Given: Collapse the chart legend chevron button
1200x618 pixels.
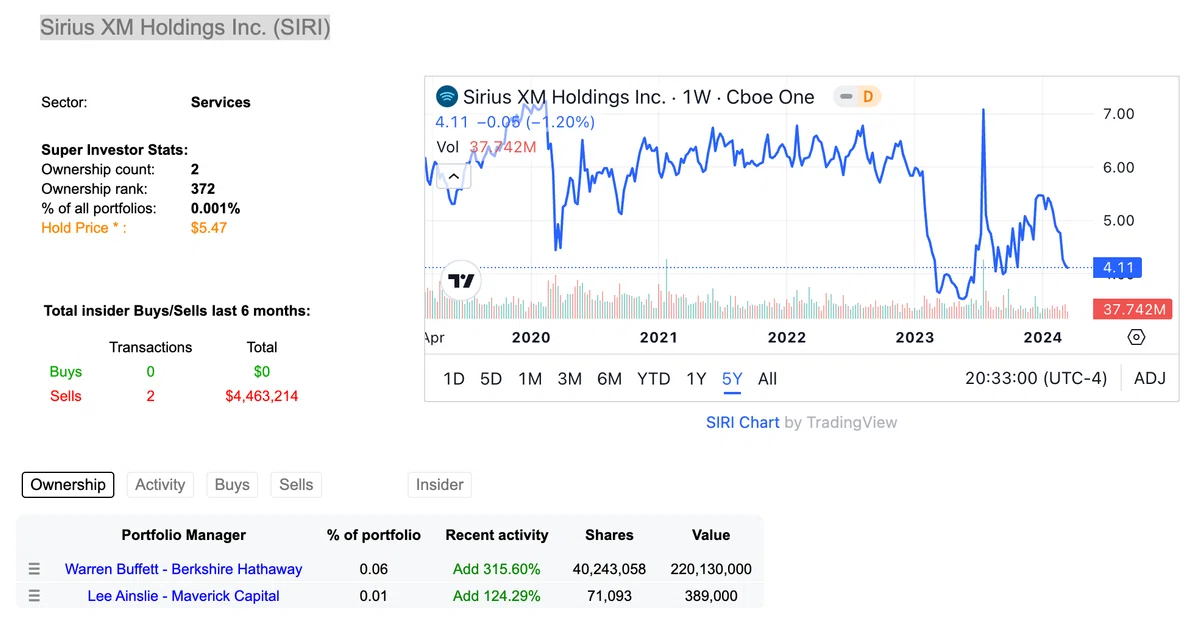Looking at the screenshot, I should click(453, 177).
